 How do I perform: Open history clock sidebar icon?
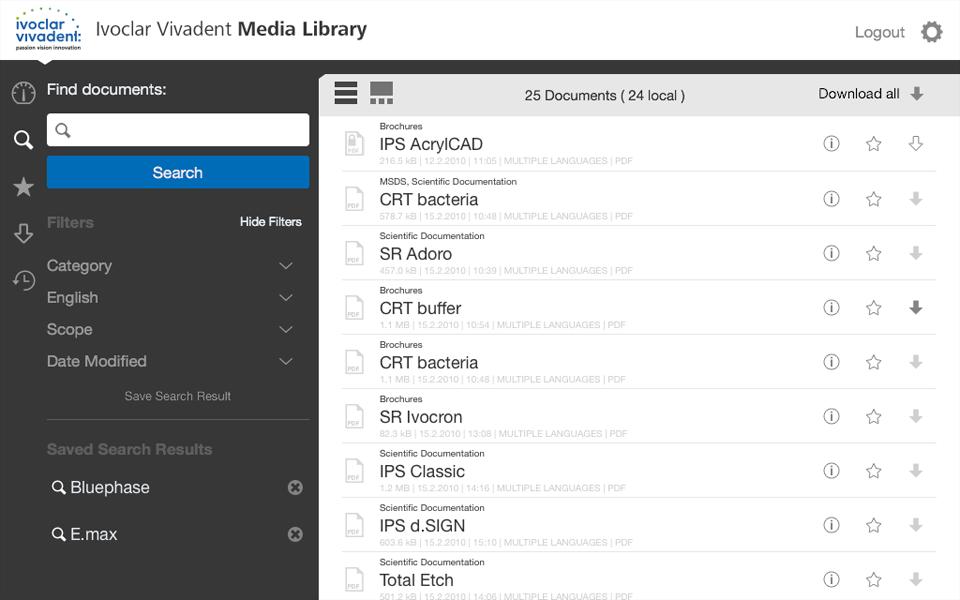[x=23, y=280]
